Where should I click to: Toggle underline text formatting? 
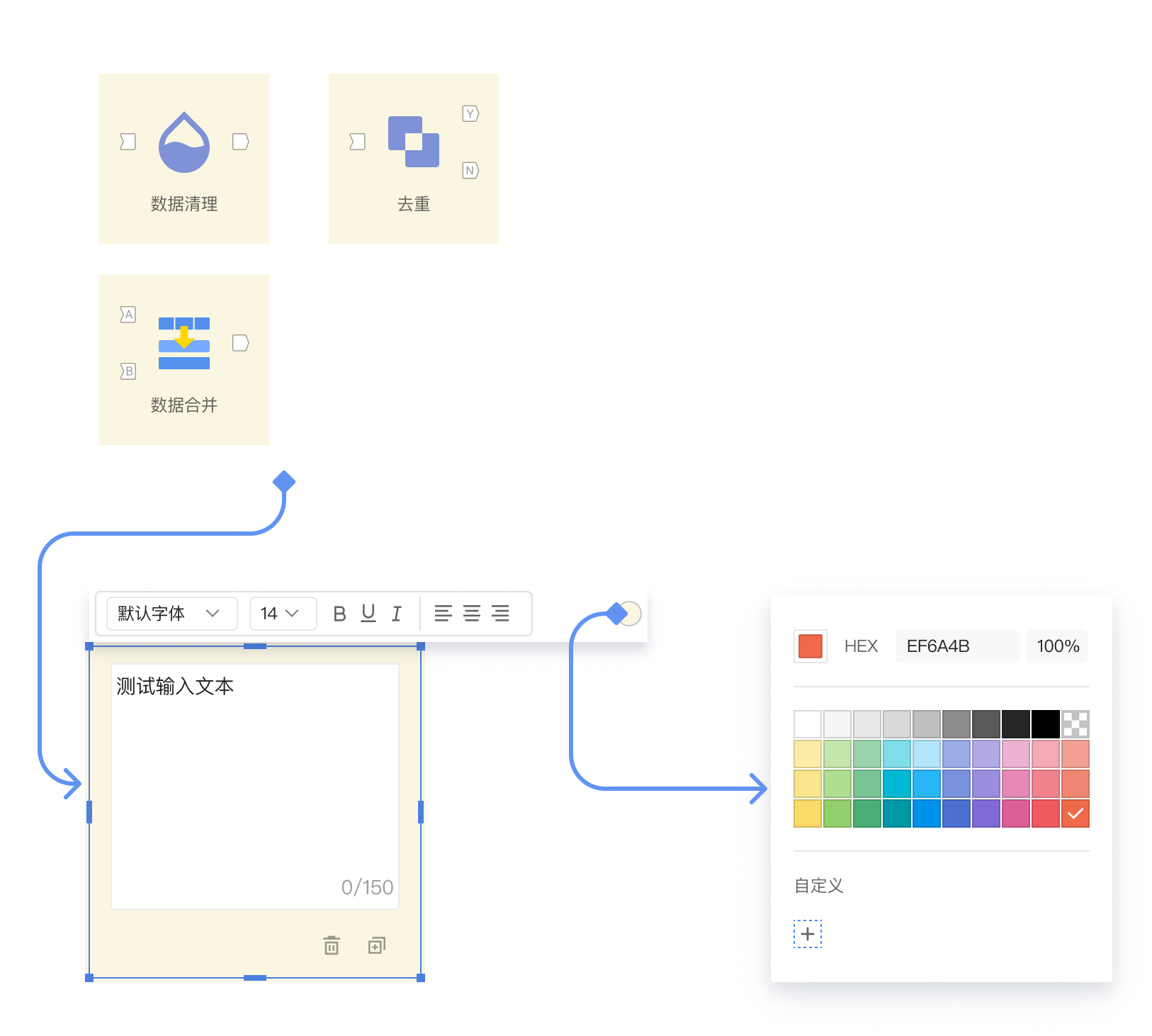368,614
